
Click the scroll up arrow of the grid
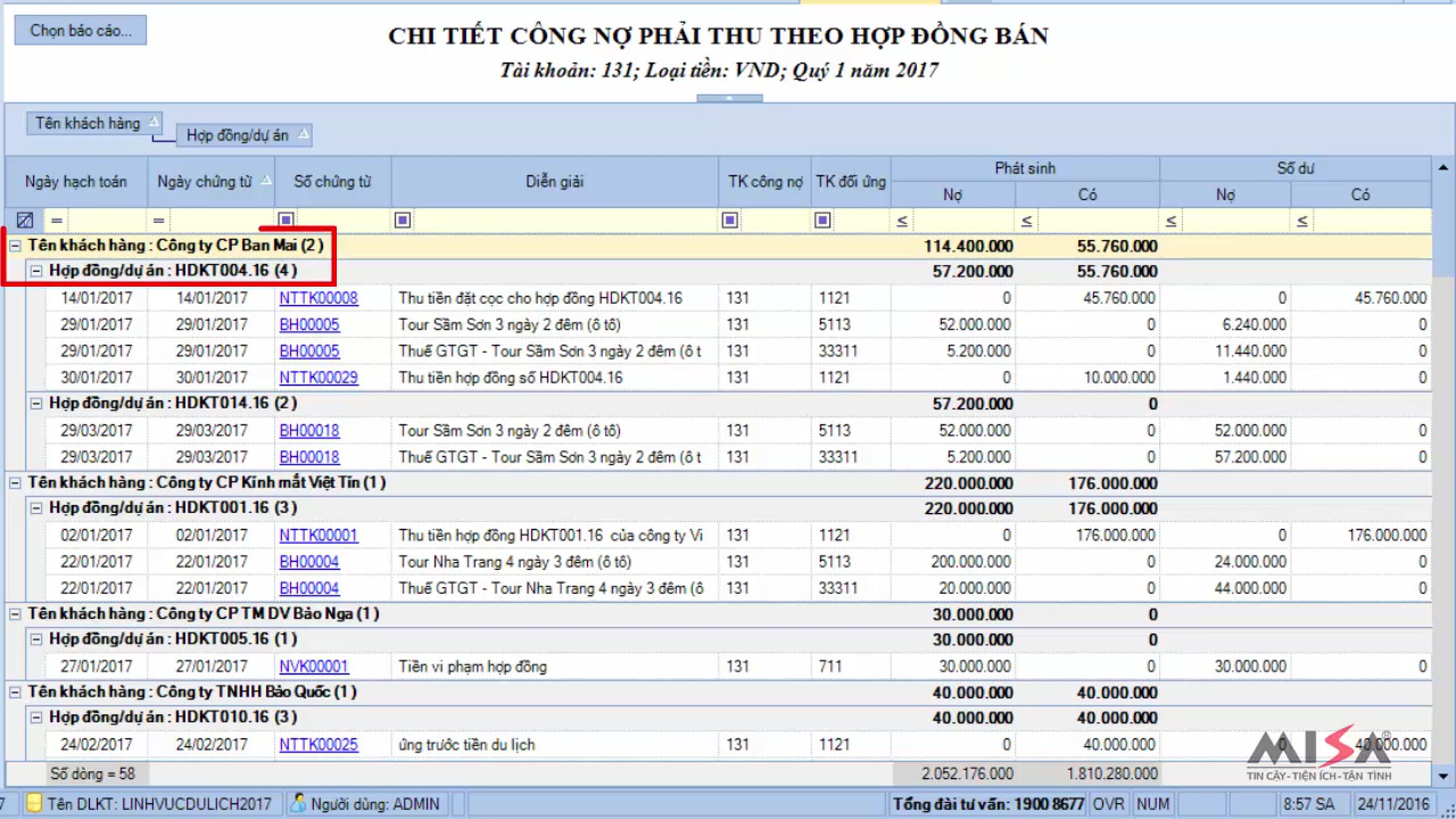(1443, 167)
